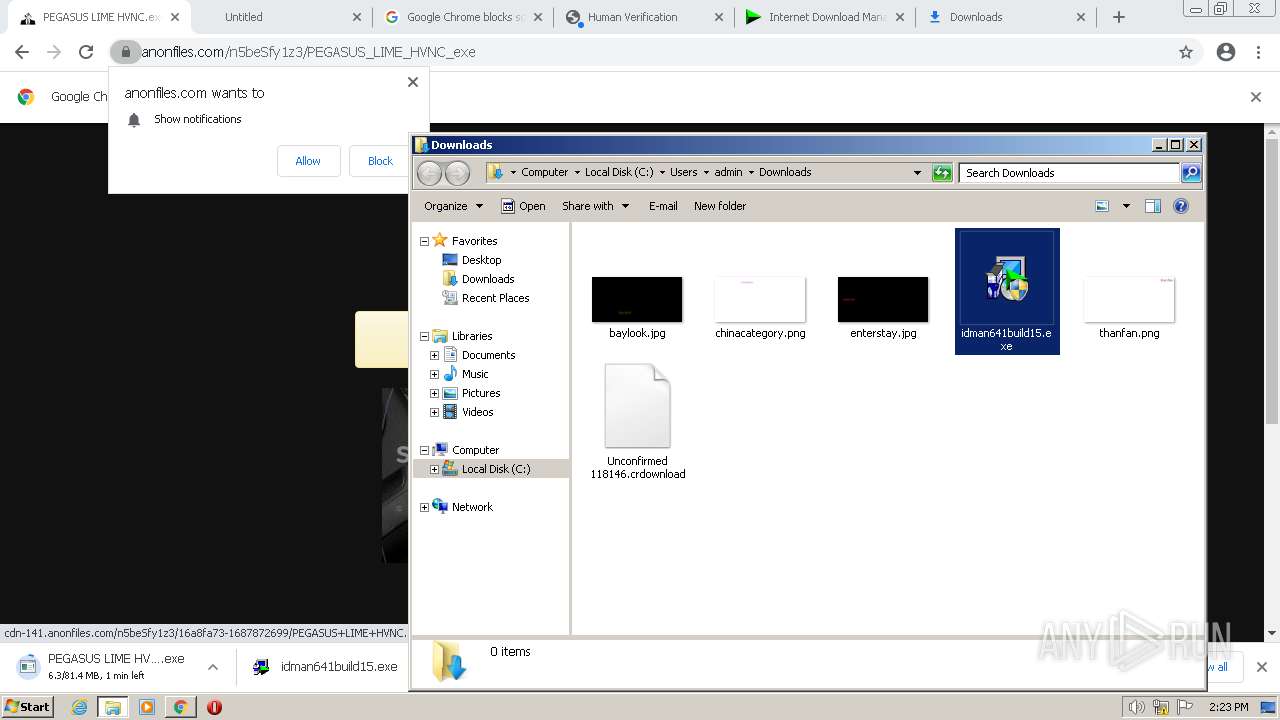This screenshot has width=1280, height=720.
Task: Open the Windows Start menu
Action: (28, 707)
